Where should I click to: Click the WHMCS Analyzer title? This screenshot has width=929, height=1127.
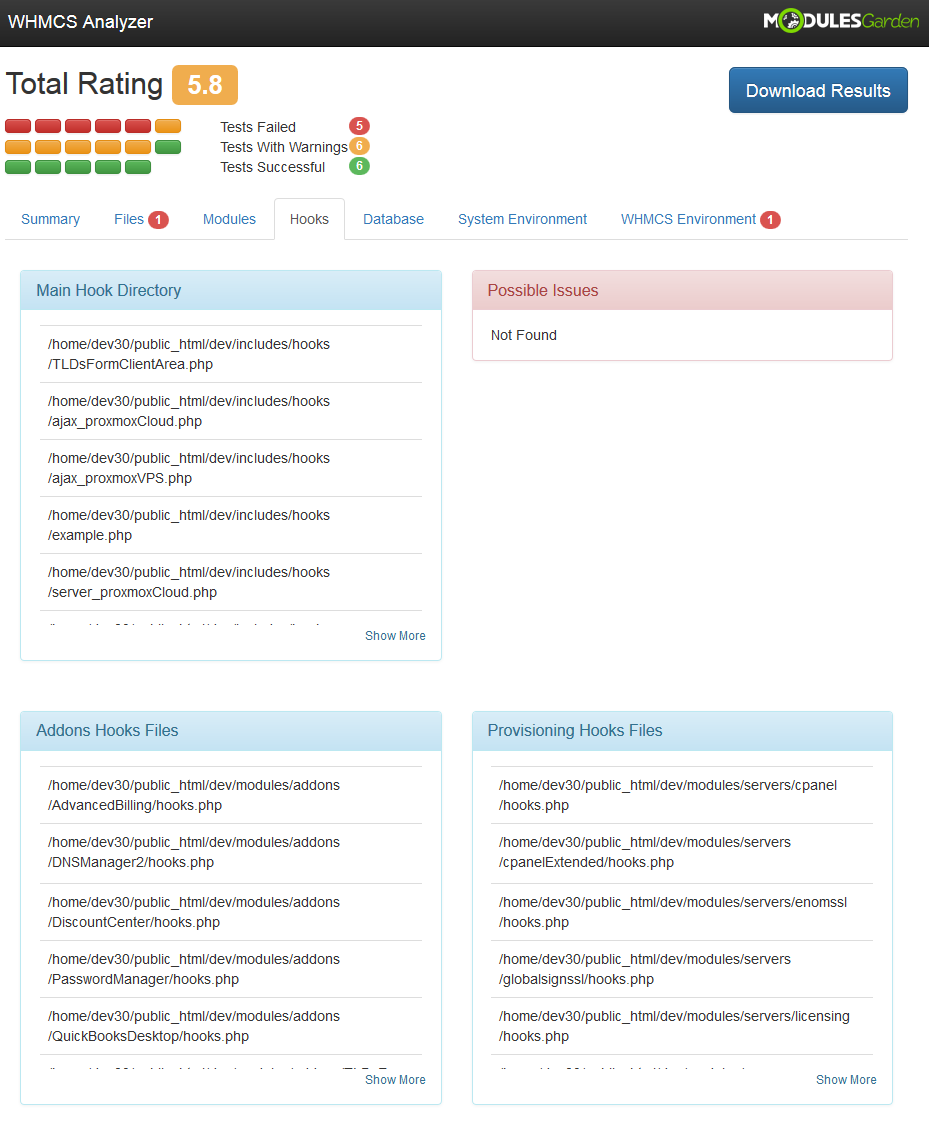click(x=80, y=22)
